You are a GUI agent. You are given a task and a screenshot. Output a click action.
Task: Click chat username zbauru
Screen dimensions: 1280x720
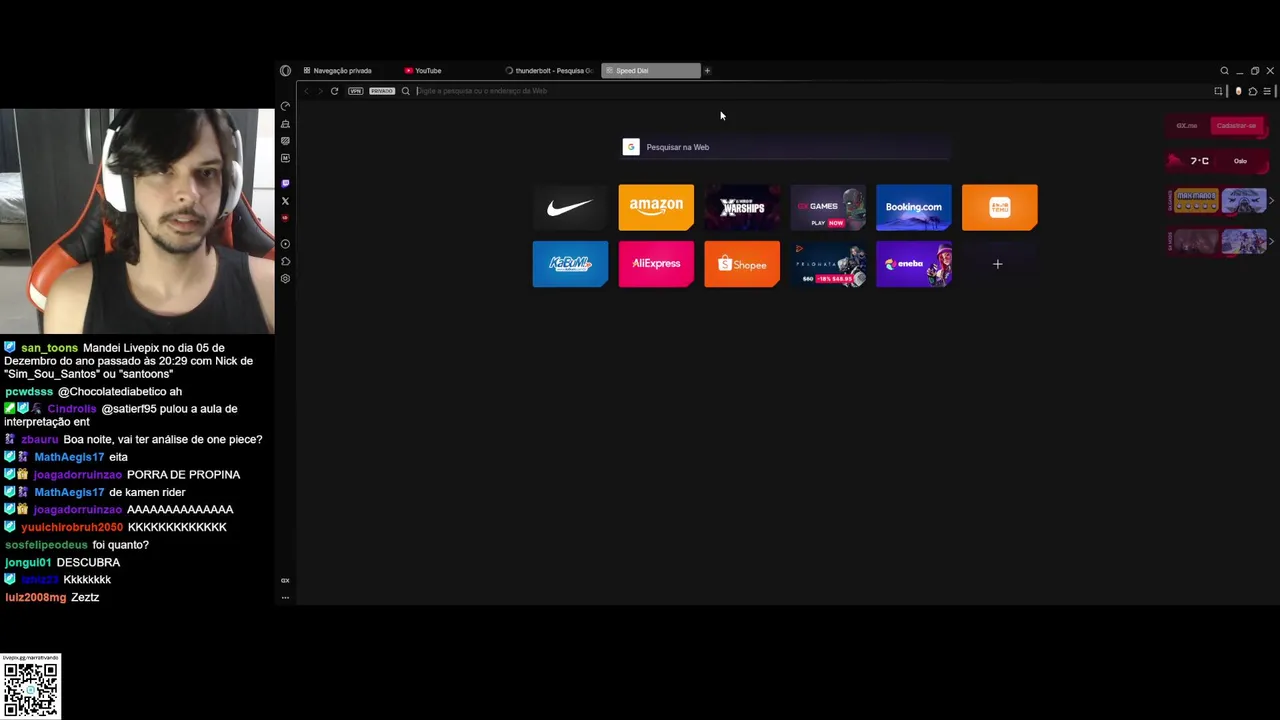click(x=40, y=440)
